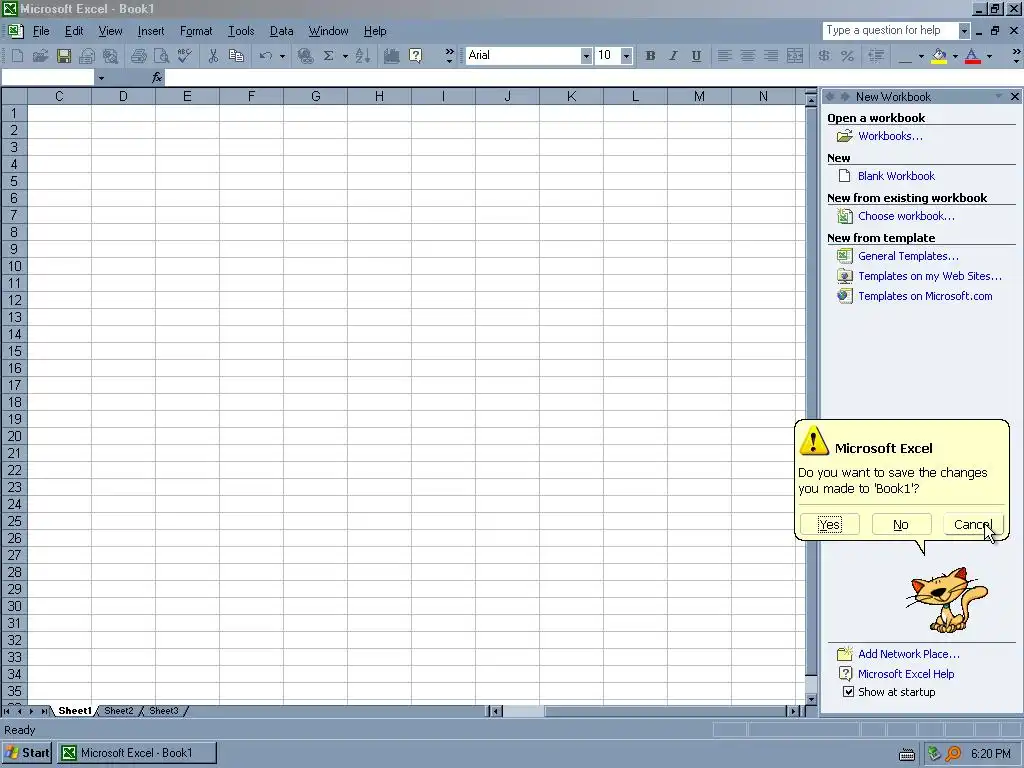Open the Tools menu
1024x768 pixels.
point(241,31)
